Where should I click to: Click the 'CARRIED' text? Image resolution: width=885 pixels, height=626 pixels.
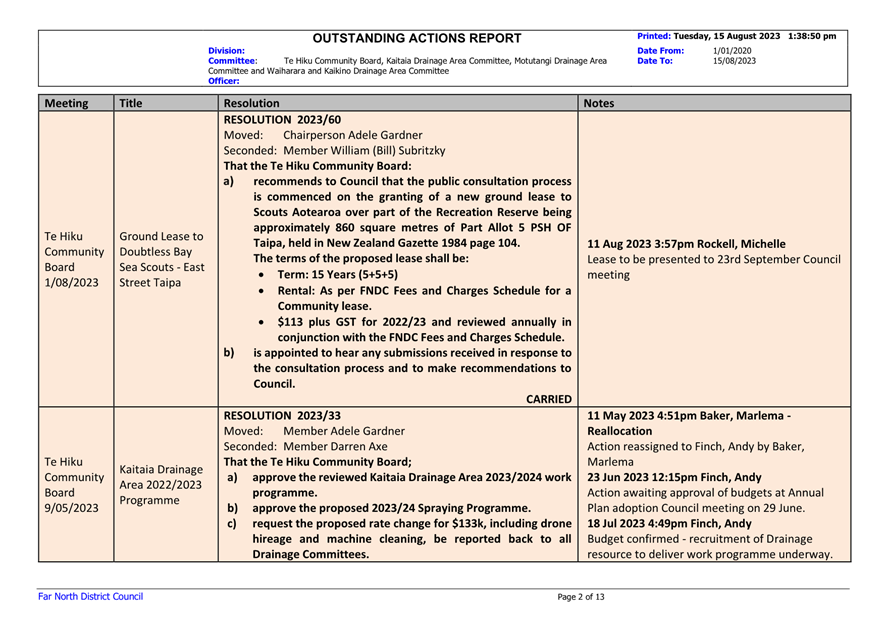coord(549,399)
